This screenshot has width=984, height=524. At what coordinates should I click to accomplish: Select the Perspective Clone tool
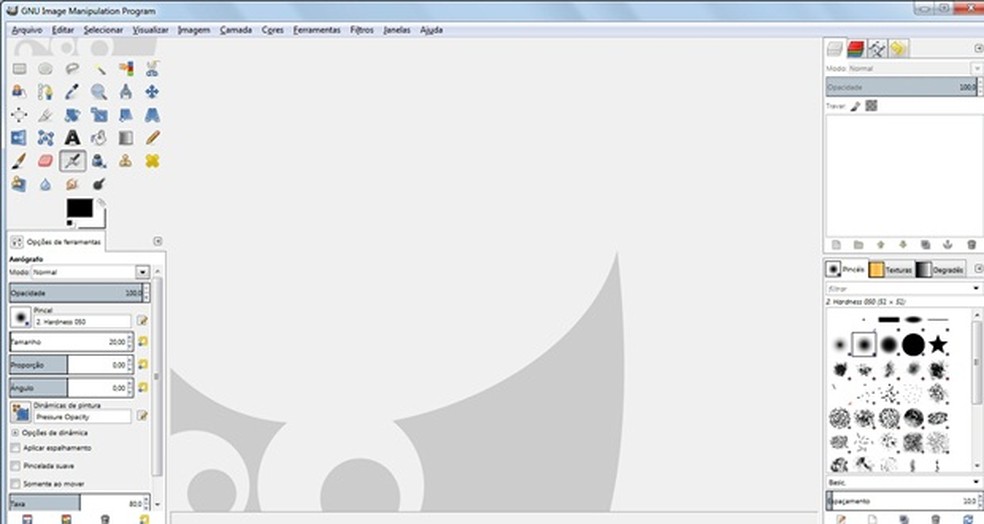pos(19,184)
